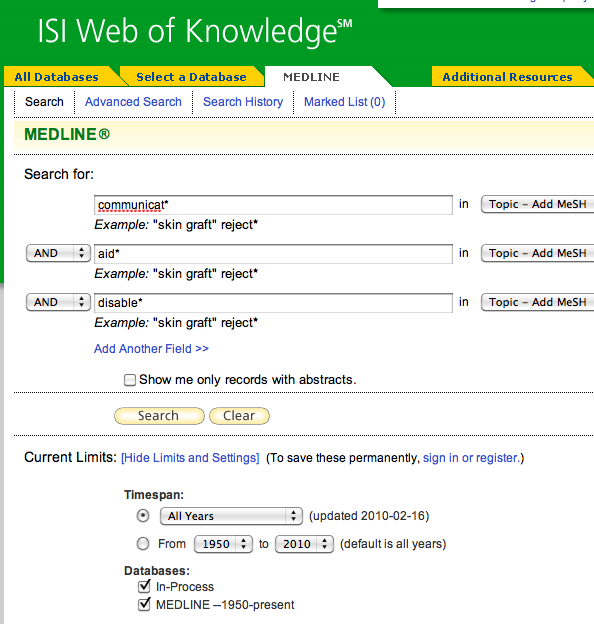This screenshot has height=624, width=594.
Task: Go to Advanced Search
Action: [133, 102]
